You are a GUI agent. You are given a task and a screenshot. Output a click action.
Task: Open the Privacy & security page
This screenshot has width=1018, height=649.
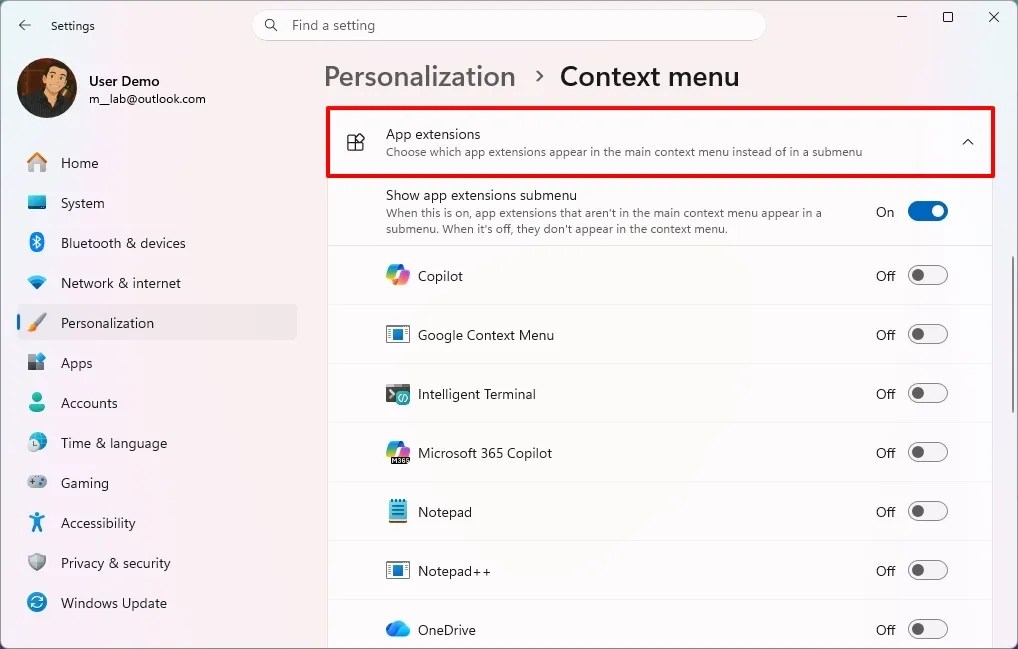tap(157, 563)
